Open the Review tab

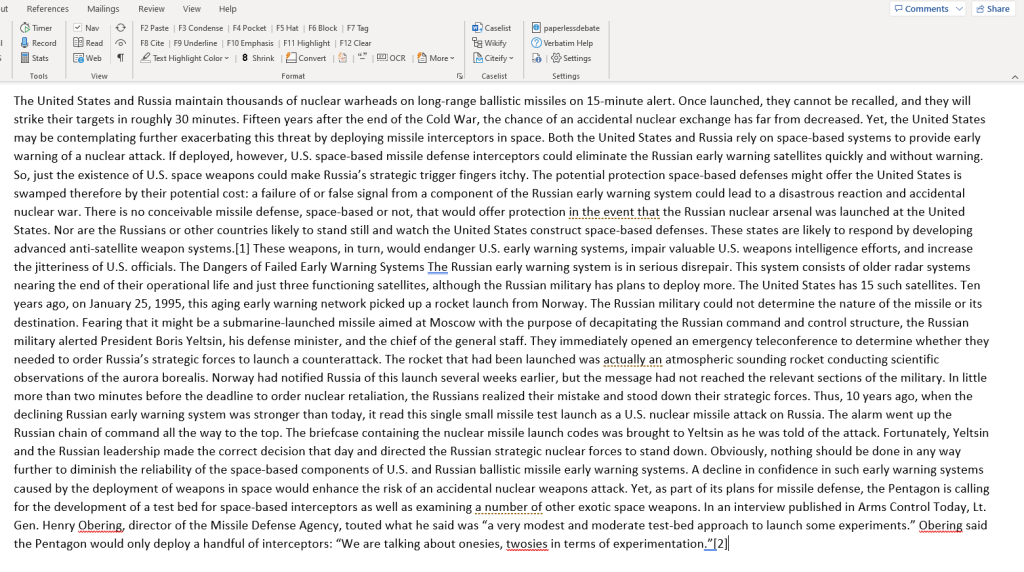[x=151, y=9]
